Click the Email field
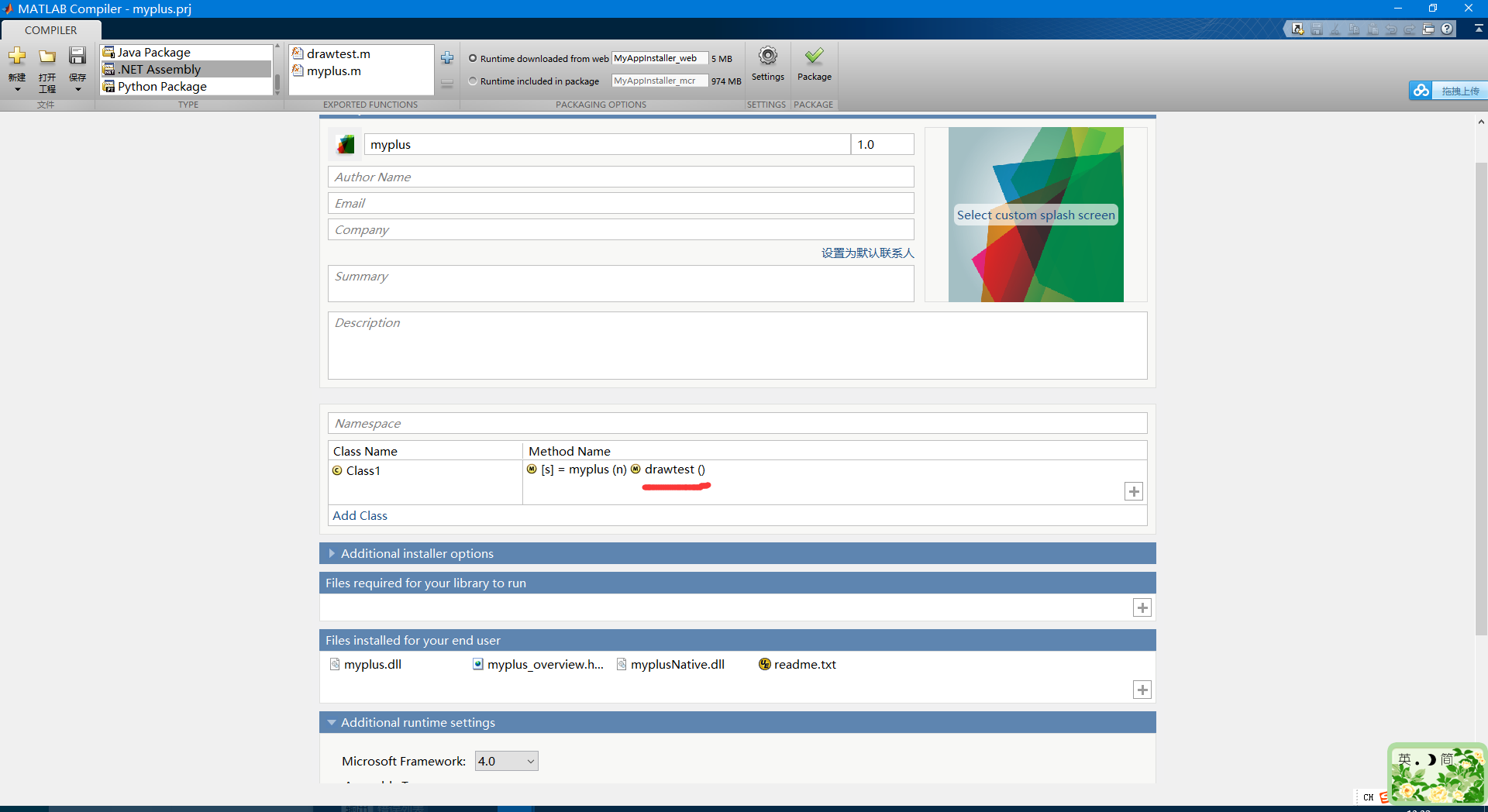This screenshot has height=812, width=1488. point(621,203)
